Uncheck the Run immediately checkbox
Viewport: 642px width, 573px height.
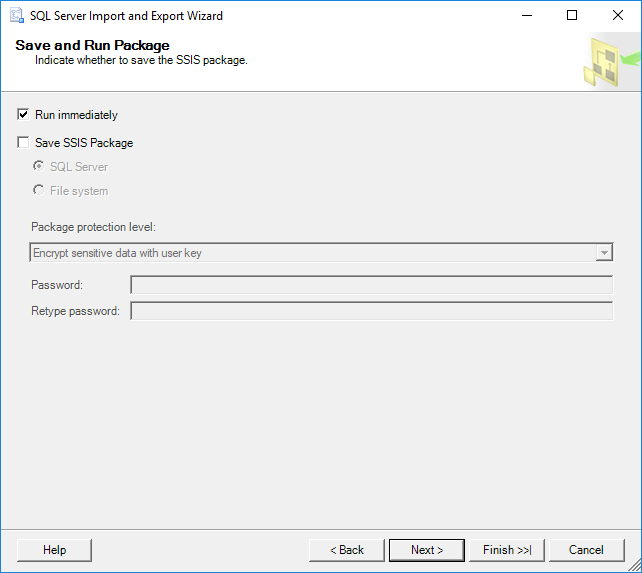tap(23, 115)
